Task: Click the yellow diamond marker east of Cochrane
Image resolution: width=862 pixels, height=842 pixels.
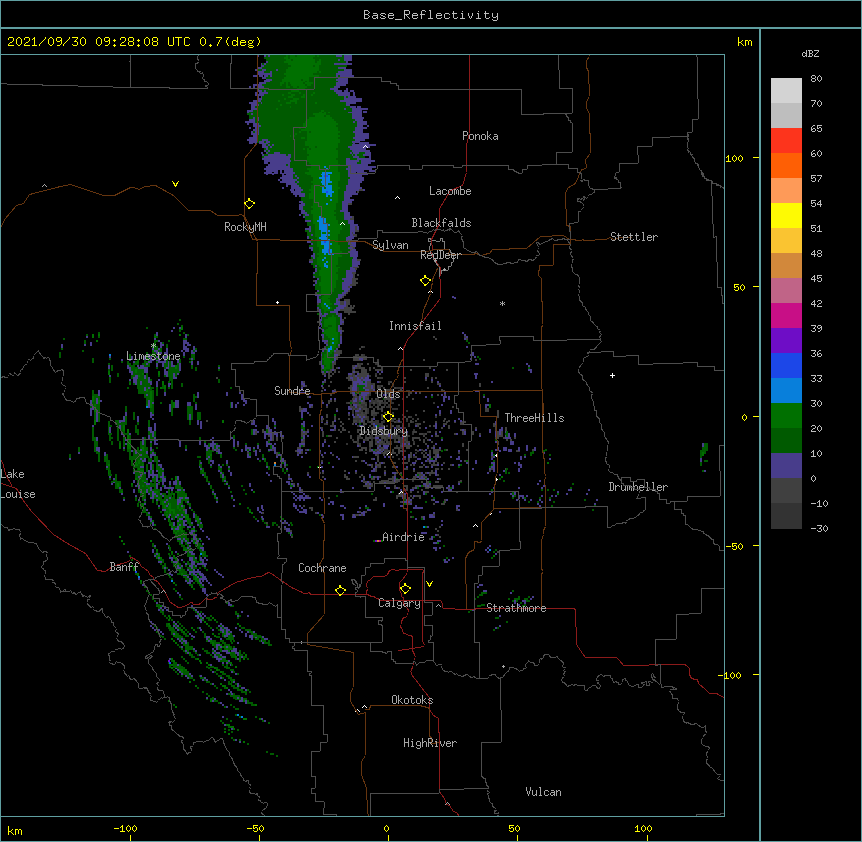Action: click(340, 590)
